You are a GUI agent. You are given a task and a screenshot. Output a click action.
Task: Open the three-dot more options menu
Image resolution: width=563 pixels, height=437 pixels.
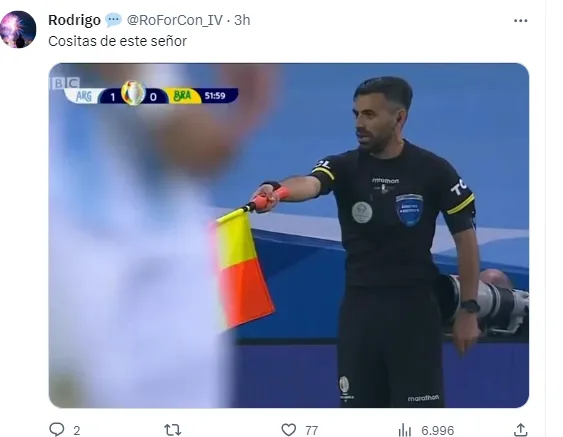520,21
